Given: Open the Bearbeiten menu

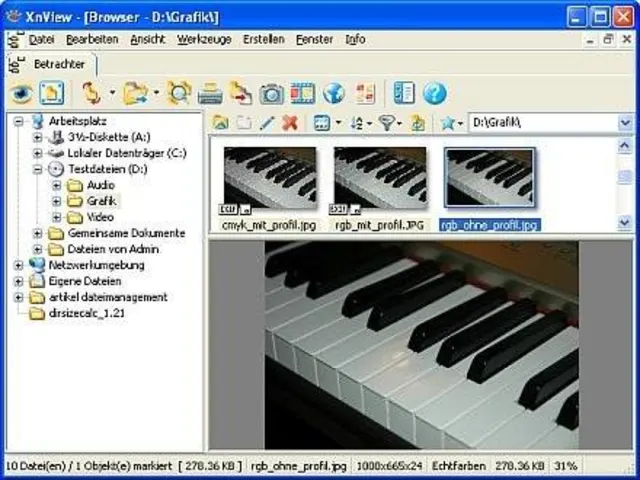Looking at the screenshot, I should [x=92, y=40].
